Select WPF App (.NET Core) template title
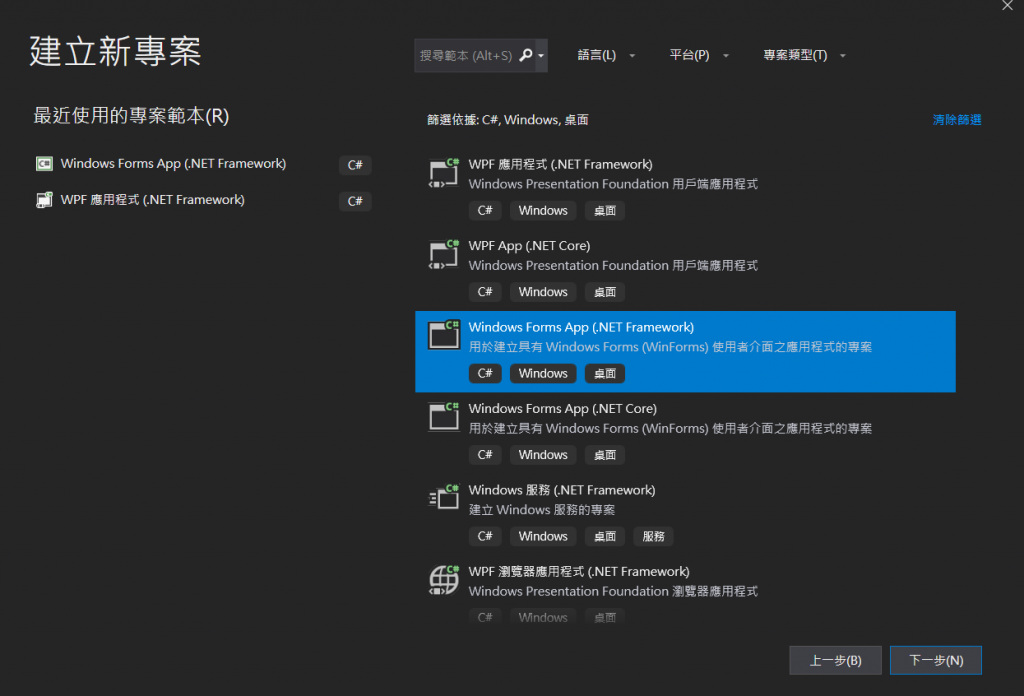Screen dimensions: 1024x696 (529, 246)
